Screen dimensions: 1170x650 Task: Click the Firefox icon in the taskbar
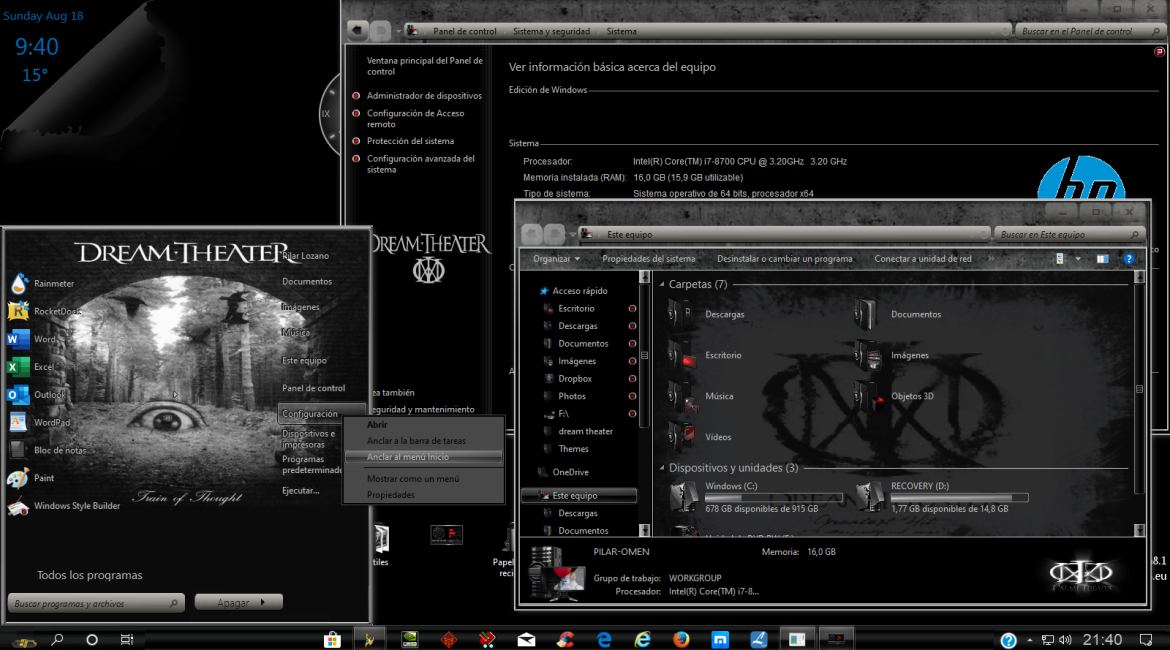coord(681,639)
